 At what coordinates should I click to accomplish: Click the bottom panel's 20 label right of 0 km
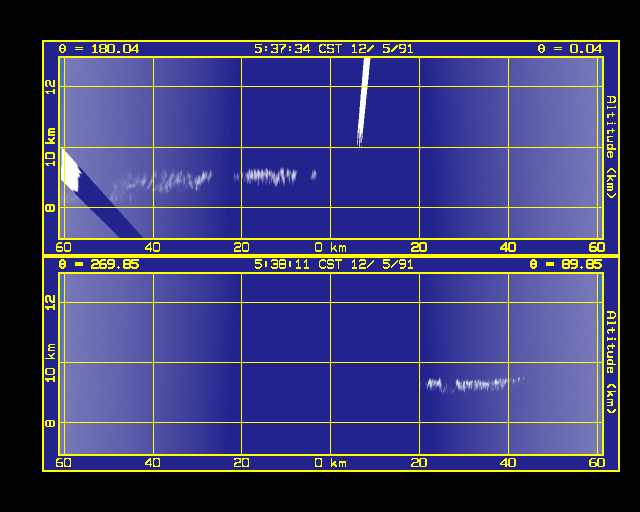tap(419, 463)
